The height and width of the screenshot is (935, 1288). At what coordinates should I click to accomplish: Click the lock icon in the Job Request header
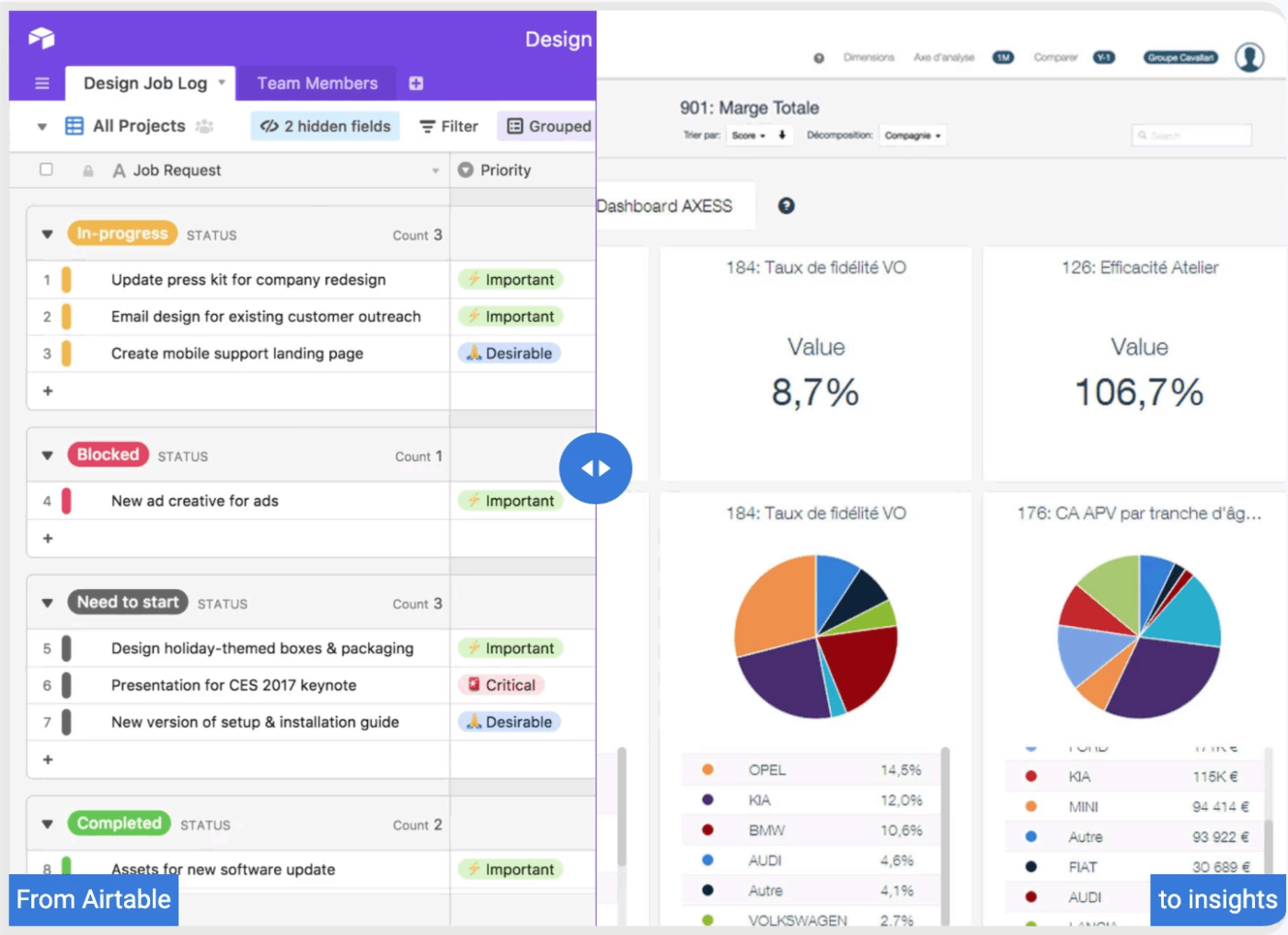coord(88,169)
